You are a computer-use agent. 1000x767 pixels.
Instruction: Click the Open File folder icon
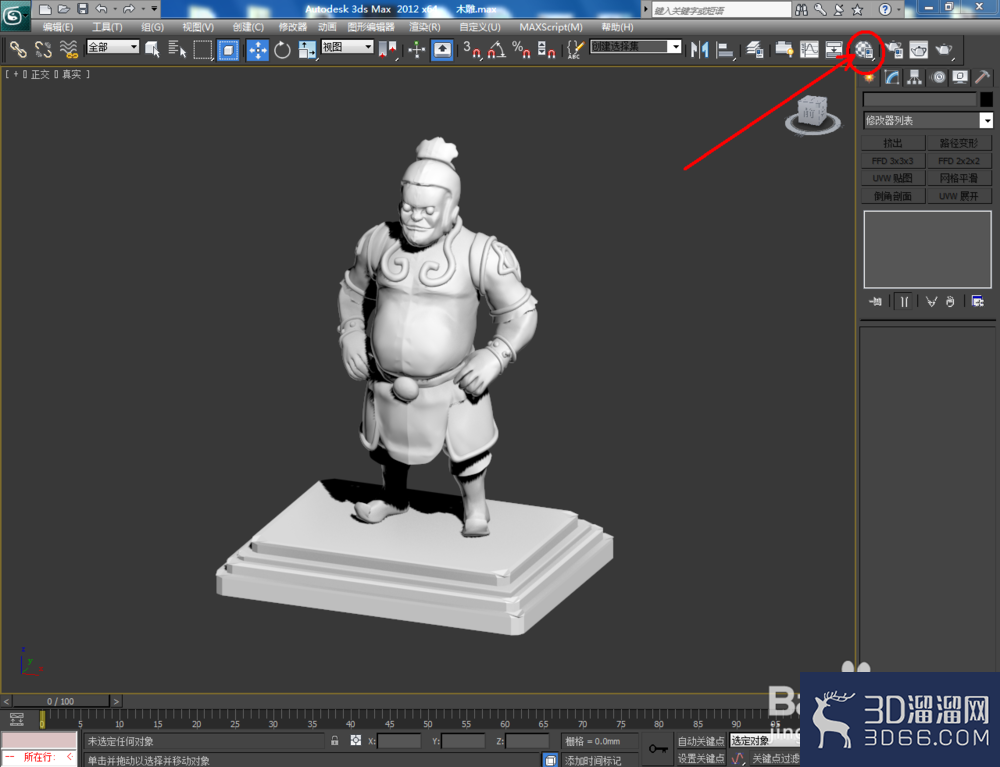(x=64, y=9)
